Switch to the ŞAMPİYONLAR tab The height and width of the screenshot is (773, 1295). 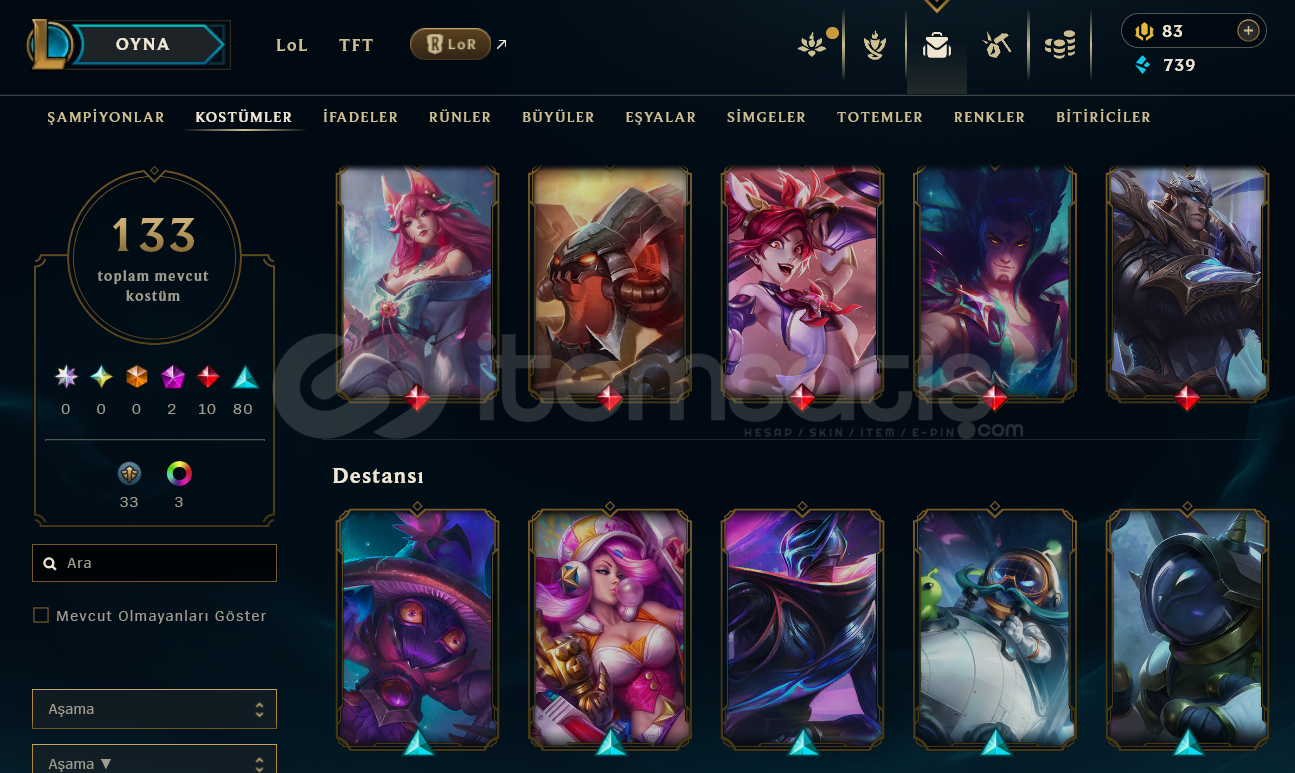106,117
